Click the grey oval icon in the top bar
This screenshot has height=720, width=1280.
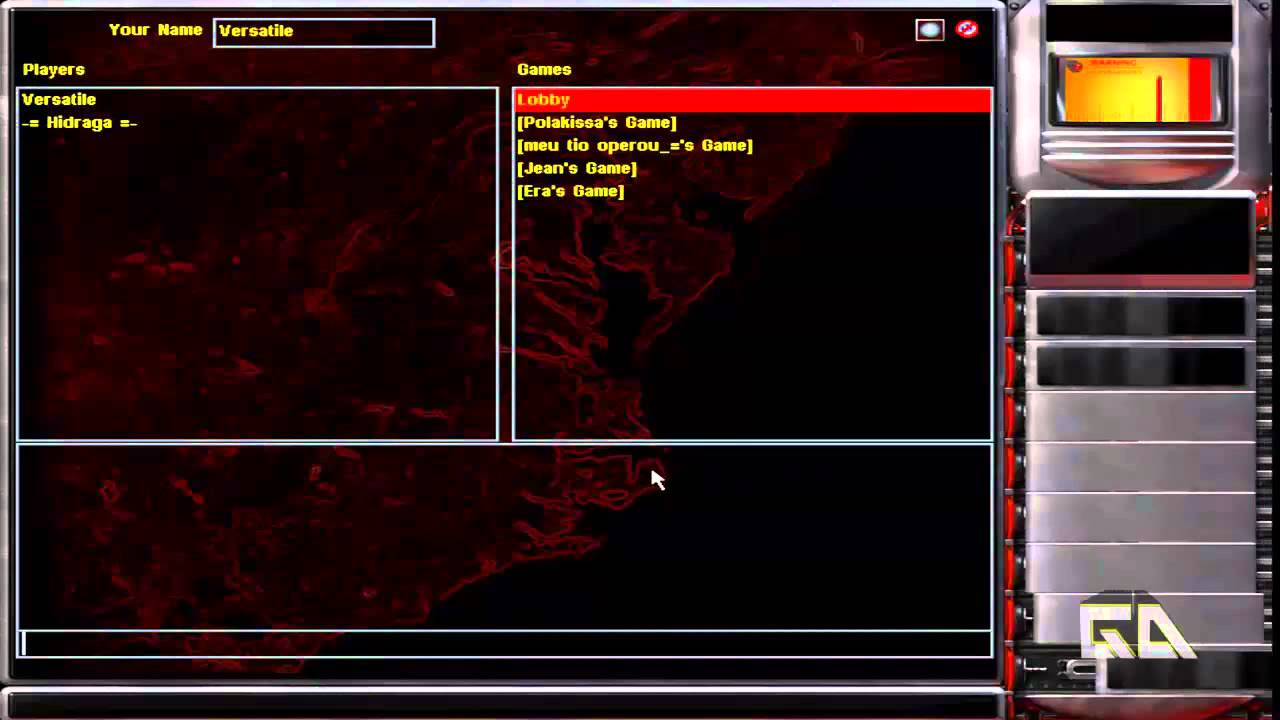930,30
